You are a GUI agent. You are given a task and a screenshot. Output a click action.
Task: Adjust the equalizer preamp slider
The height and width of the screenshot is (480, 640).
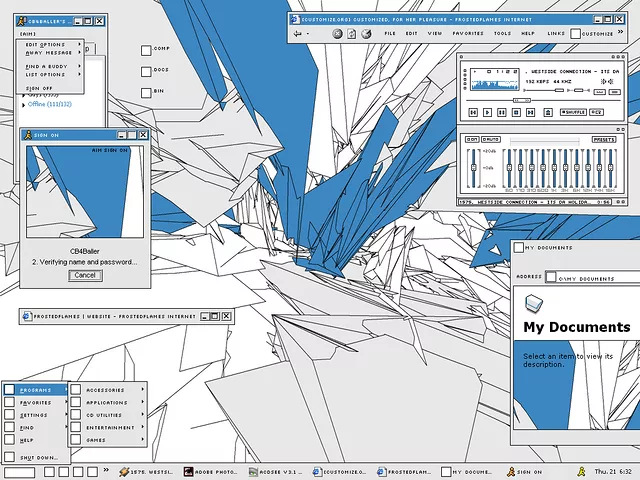point(473,168)
